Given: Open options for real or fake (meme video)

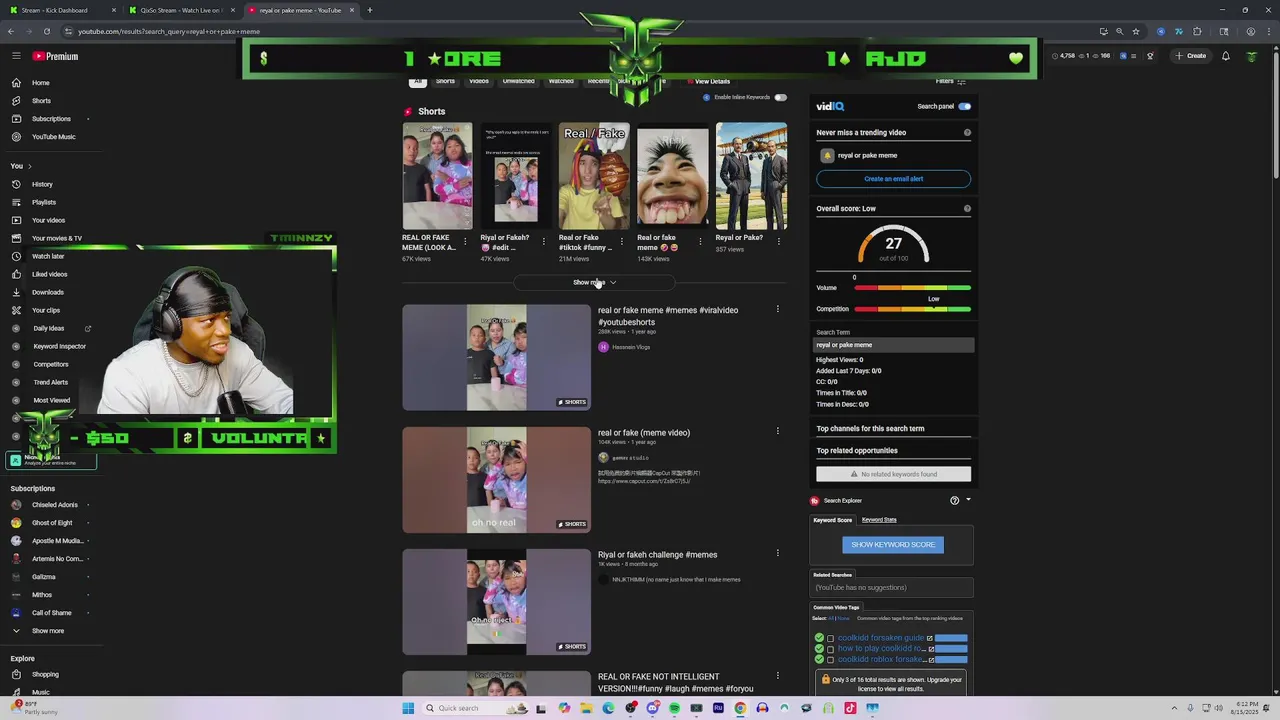Looking at the screenshot, I should pos(777,431).
